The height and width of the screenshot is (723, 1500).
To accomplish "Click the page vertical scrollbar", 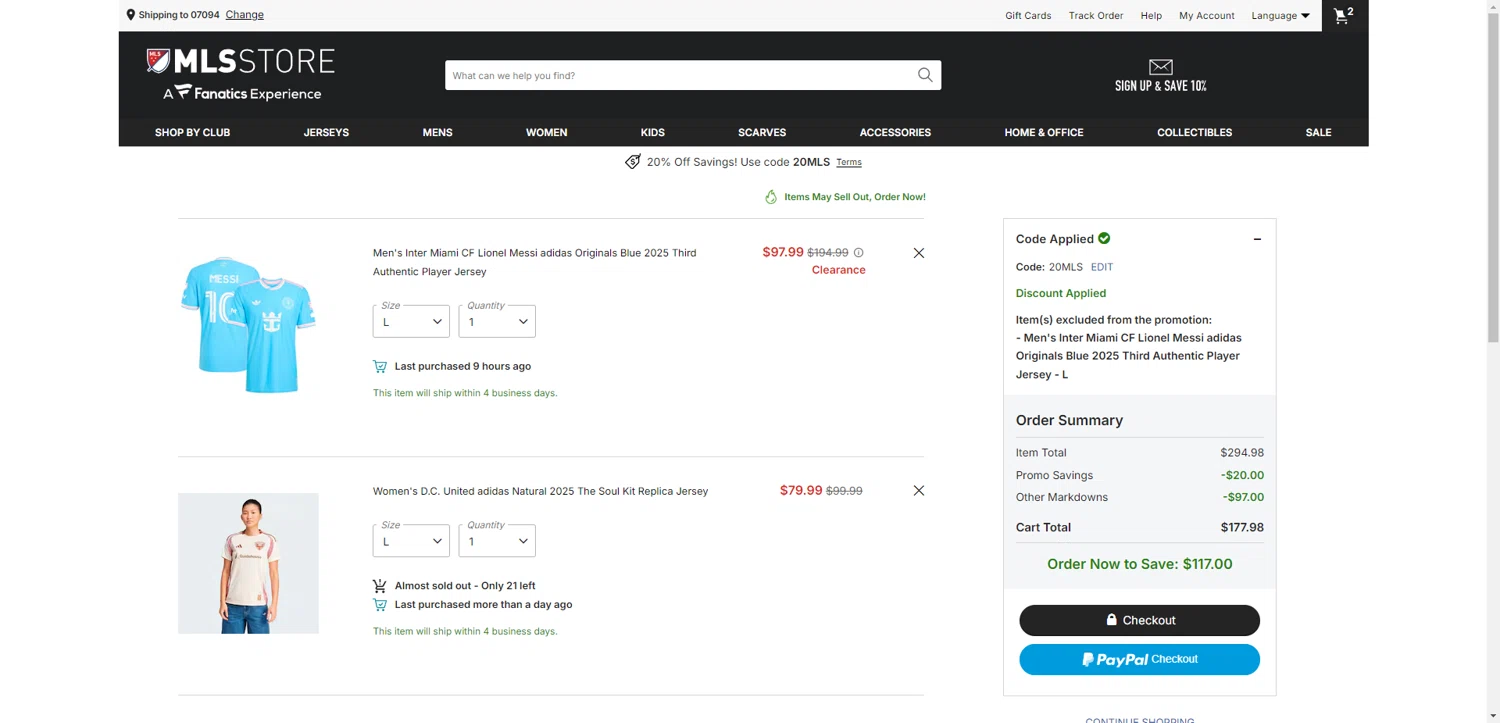I will 1493,180.
